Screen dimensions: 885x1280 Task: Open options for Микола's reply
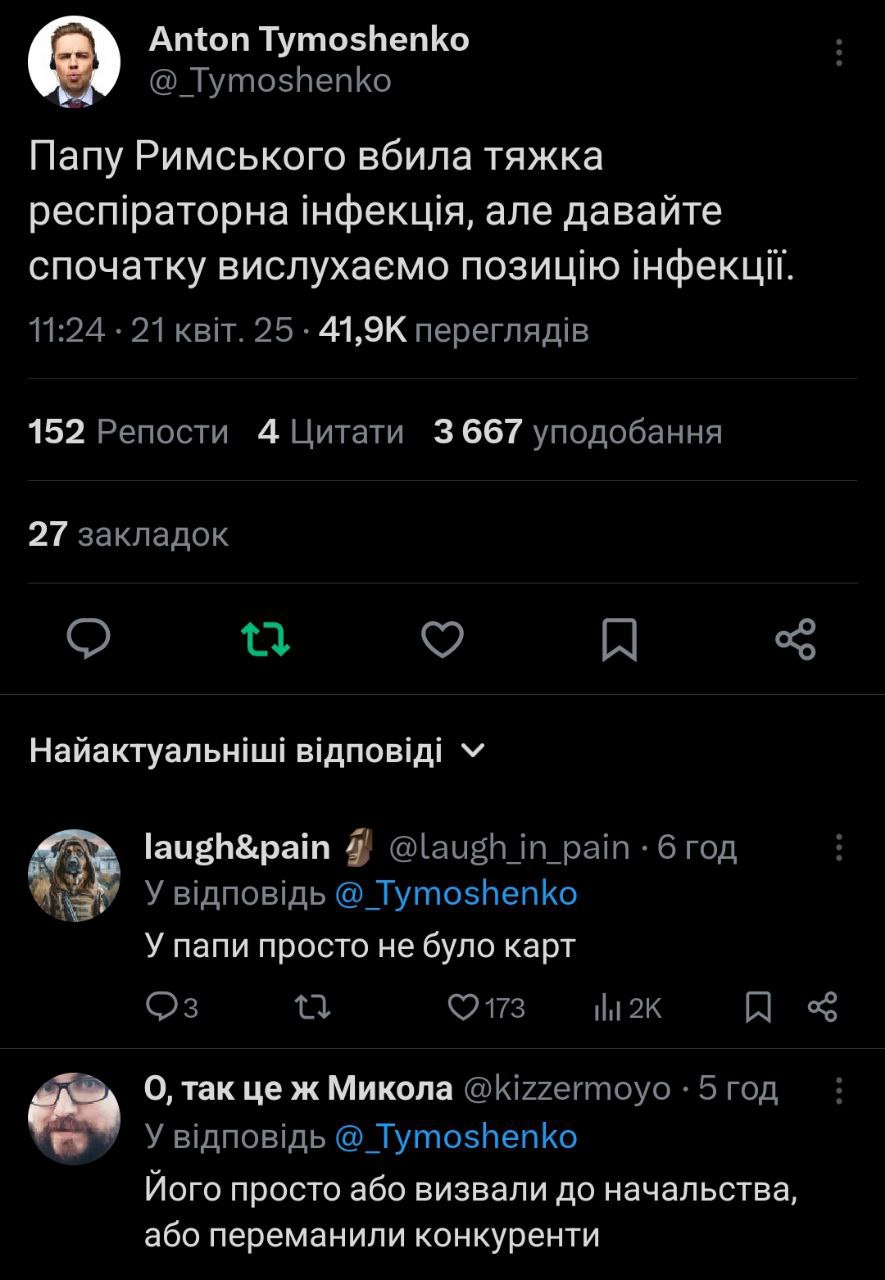[x=838, y=1089]
